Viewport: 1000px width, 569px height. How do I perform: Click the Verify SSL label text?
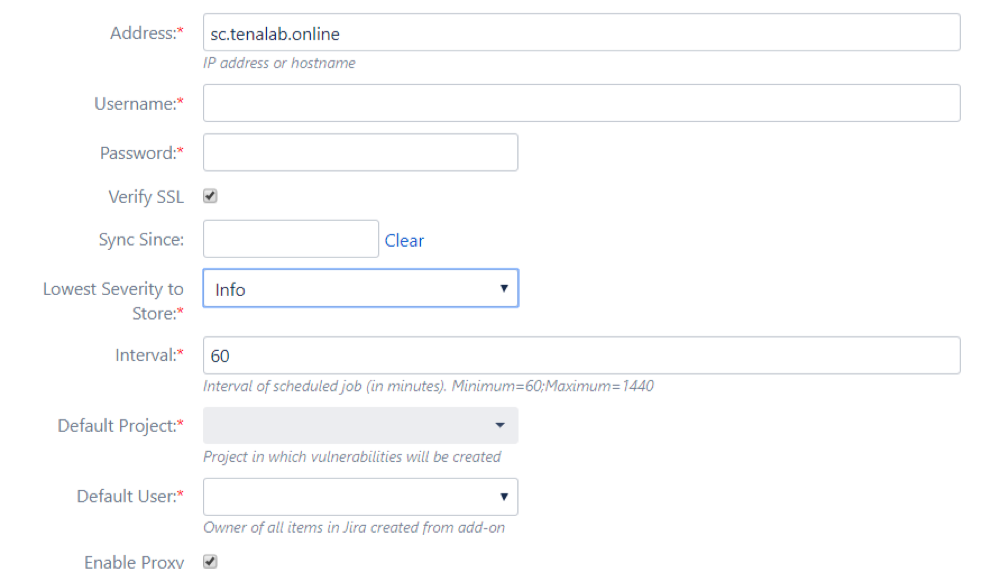coord(145,197)
